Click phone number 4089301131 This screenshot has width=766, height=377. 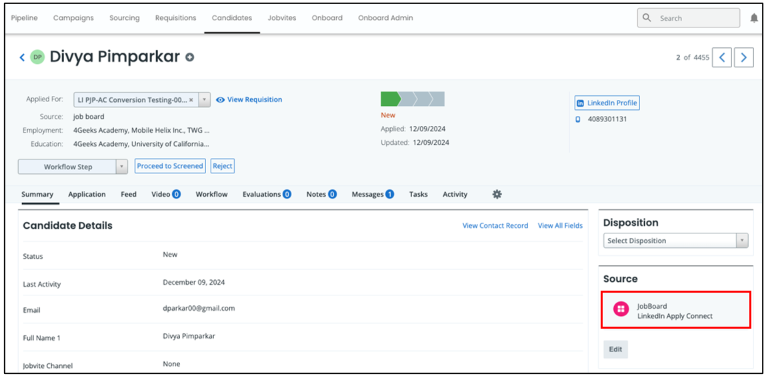pyautogui.click(x=607, y=119)
